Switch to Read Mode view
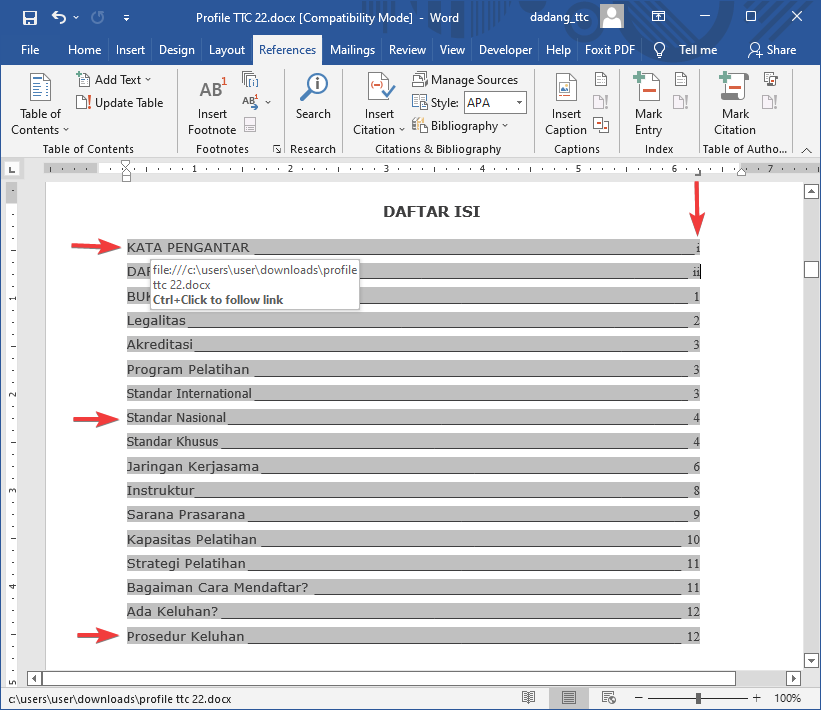 click(x=529, y=698)
